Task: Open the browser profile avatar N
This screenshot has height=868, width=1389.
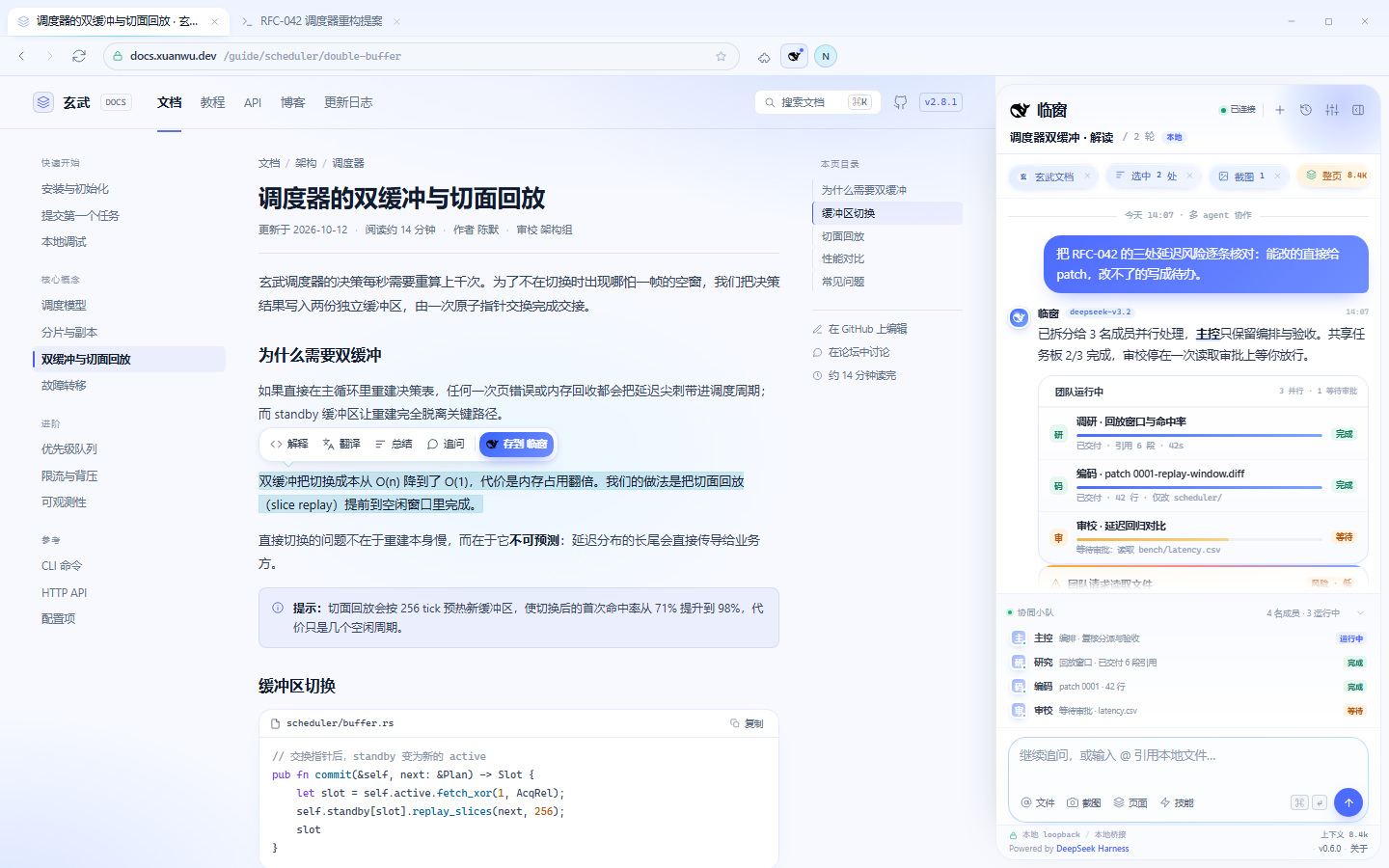Action: 826,56
